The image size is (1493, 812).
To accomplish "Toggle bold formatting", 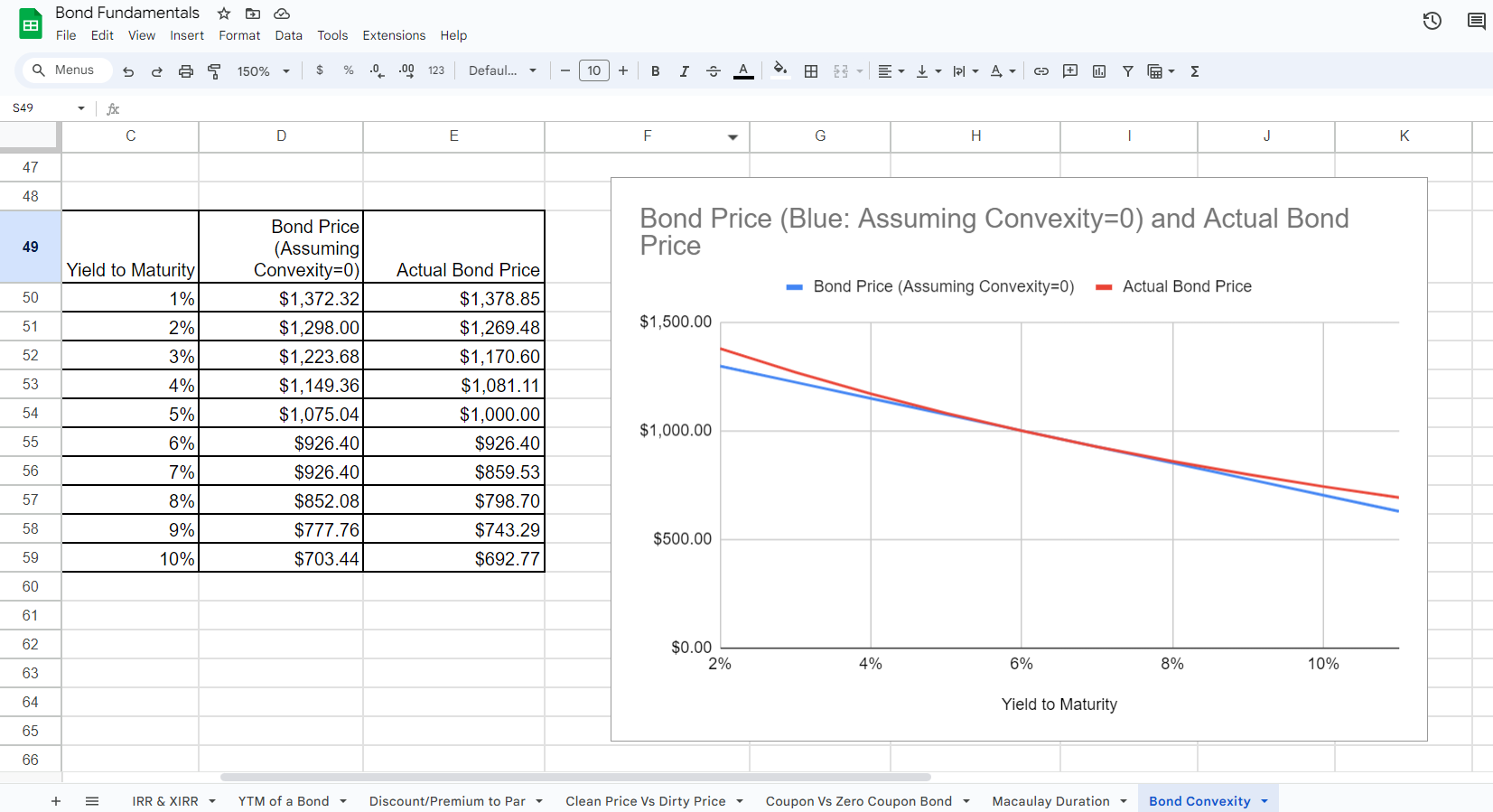I will point(656,71).
